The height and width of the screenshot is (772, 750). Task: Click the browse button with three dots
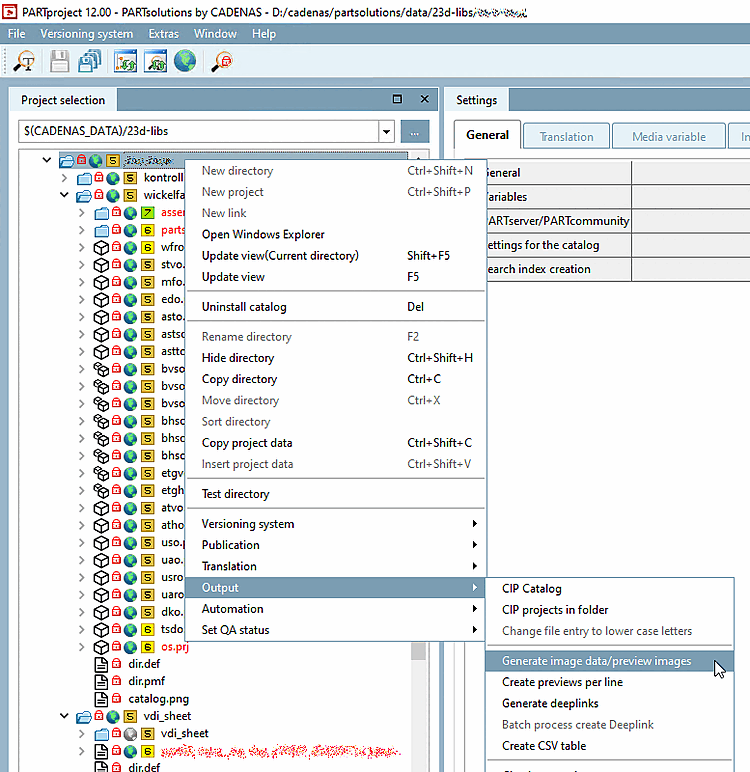414,132
